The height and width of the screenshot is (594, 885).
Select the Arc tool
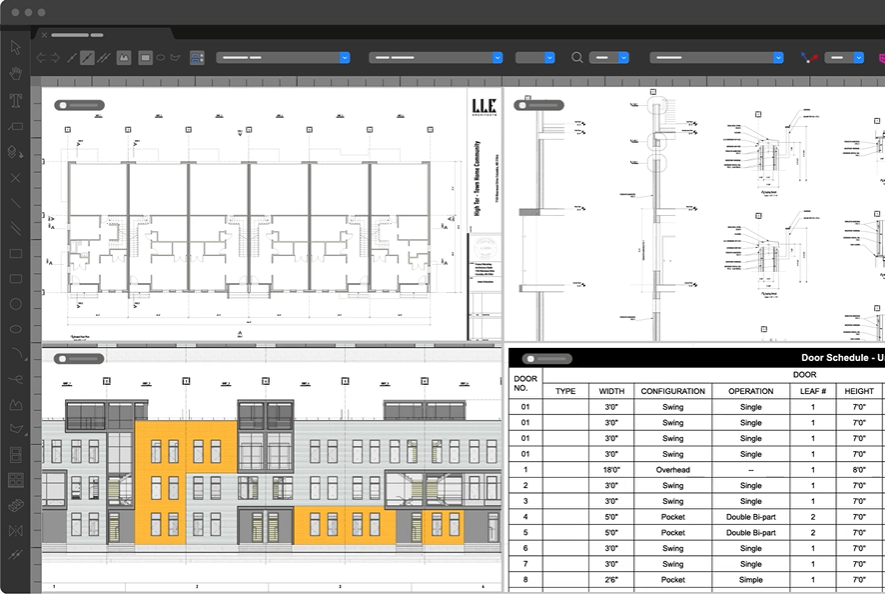(x=17, y=353)
